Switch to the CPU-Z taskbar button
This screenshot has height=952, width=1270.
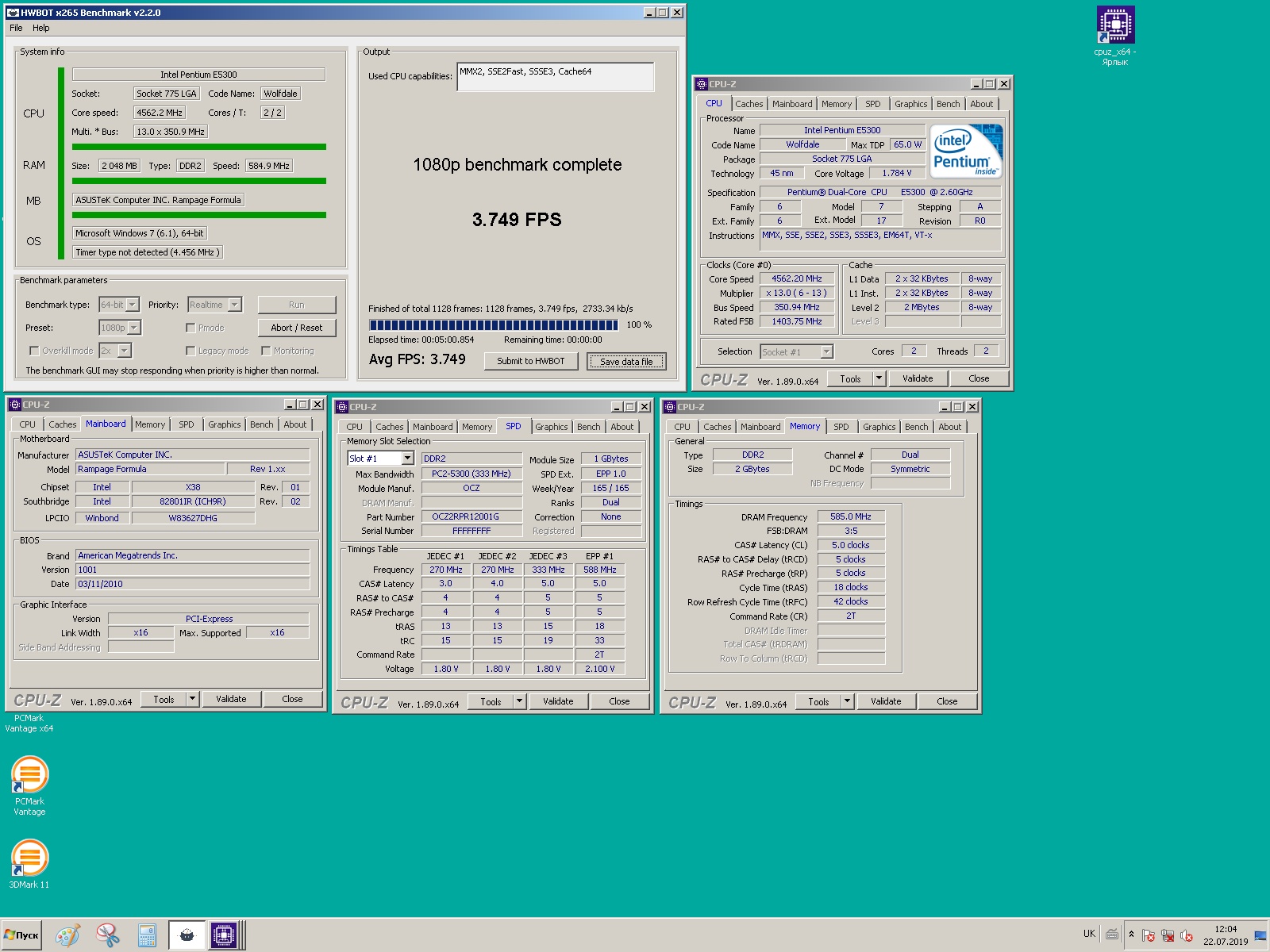pyautogui.click(x=224, y=935)
